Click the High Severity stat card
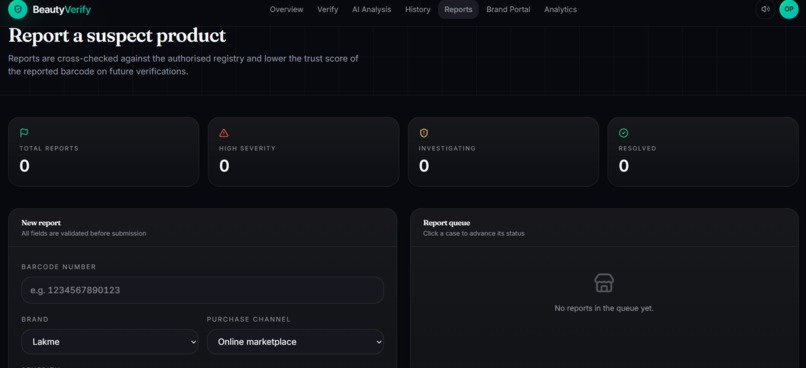The width and height of the screenshot is (806, 368). pos(303,152)
